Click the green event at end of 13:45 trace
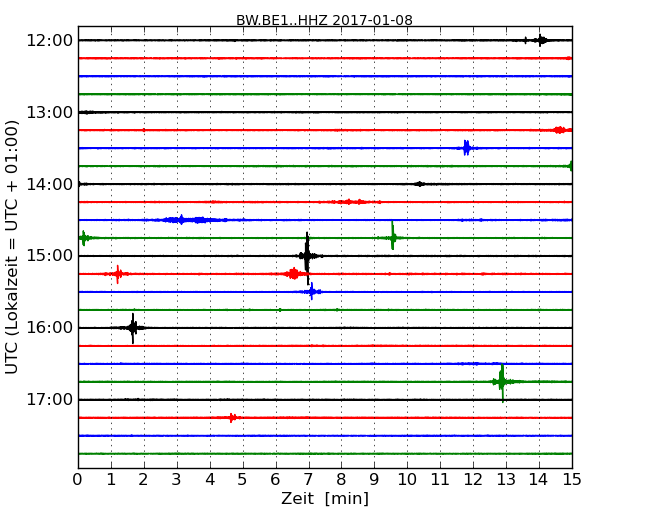650x520 pixels. [x=570, y=166]
